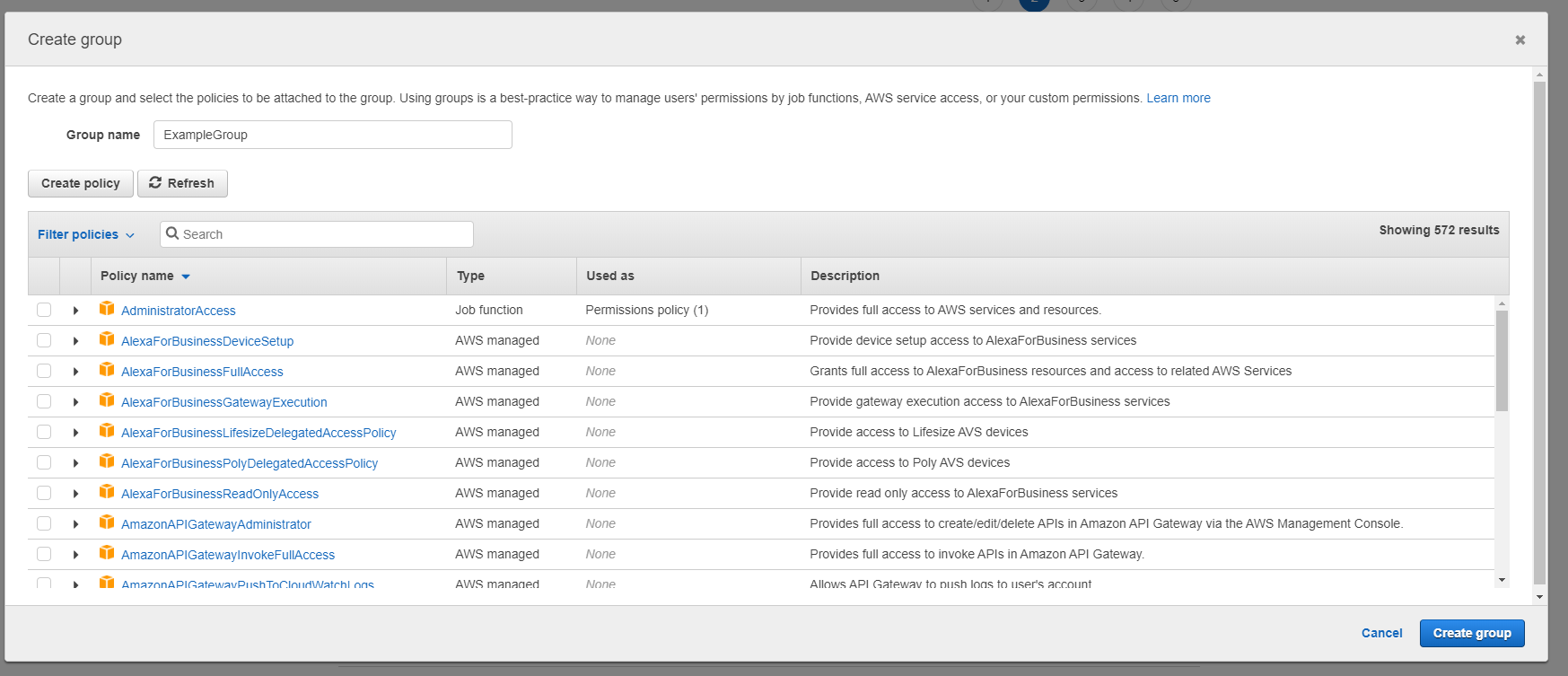Click the Create group button
1568x676 pixels.
coord(1472,633)
